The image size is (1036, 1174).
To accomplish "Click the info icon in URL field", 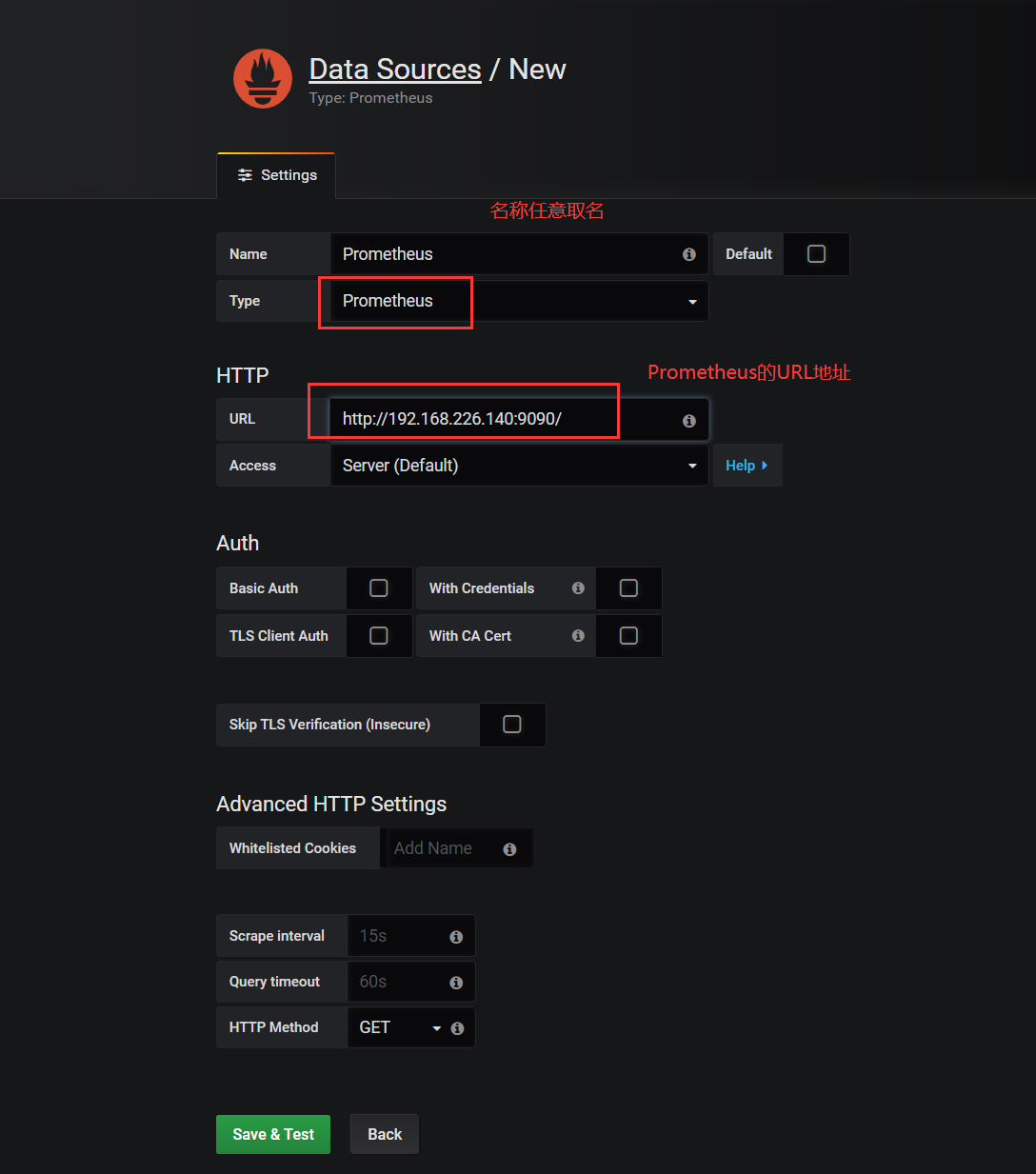I will coord(688,420).
